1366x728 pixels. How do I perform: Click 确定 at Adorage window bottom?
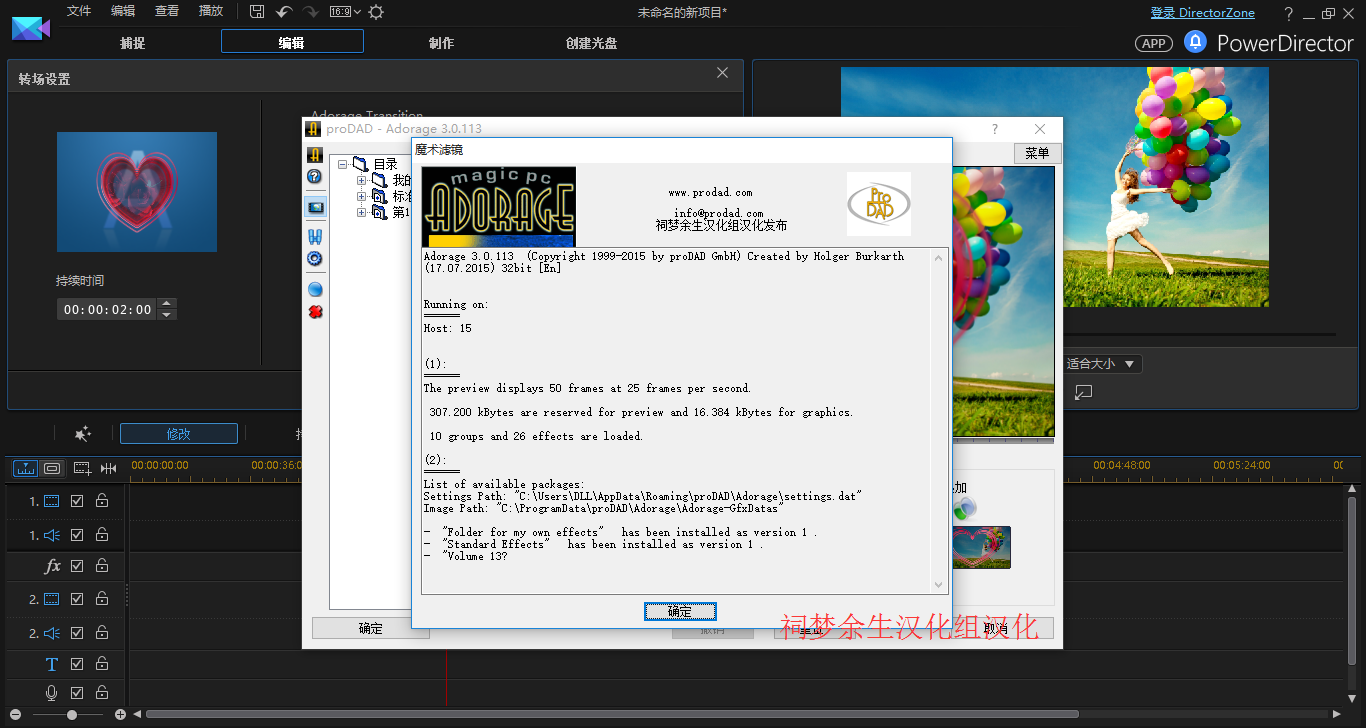click(x=371, y=628)
